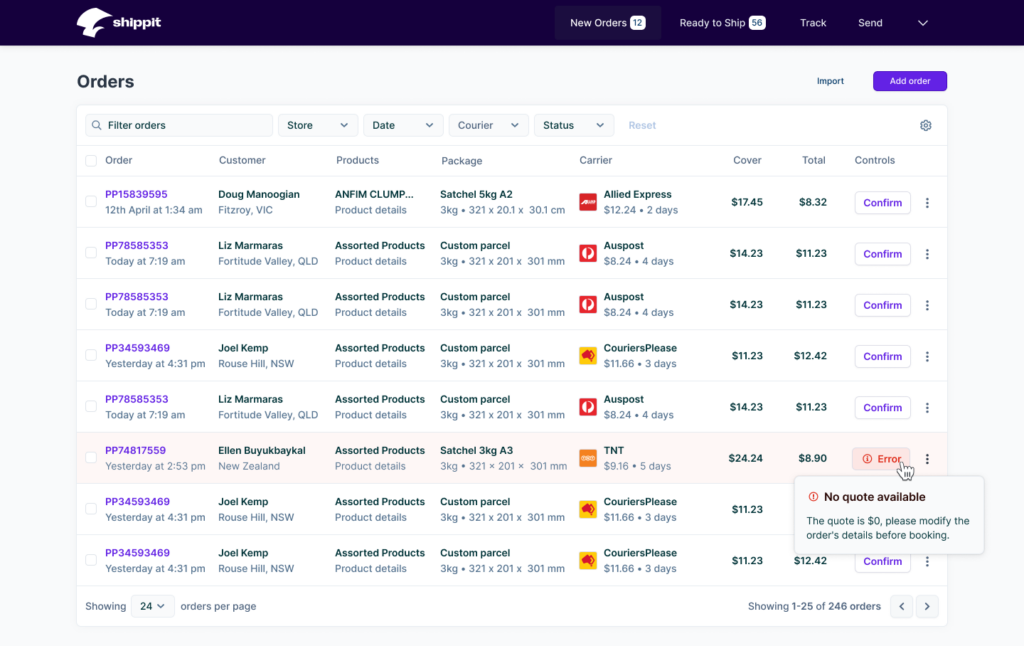Expand the Courier filter dropdown

point(488,125)
